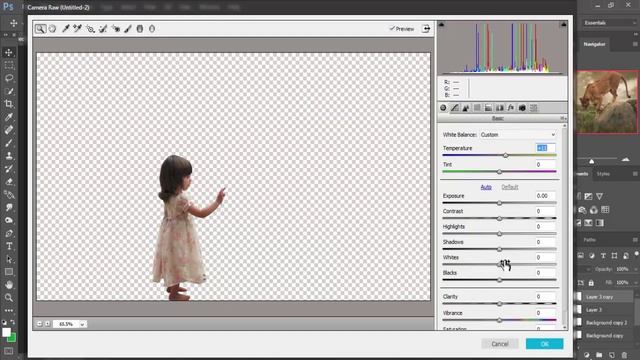This screenshot has height=360, width=640.
Task: Open the Basic panel flyout menu
Action: 562,118
